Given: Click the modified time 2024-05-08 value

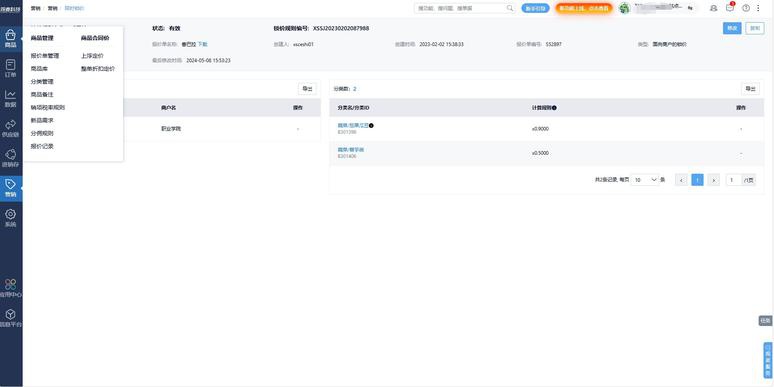Looking at the screenshot, I should (208, 61).
